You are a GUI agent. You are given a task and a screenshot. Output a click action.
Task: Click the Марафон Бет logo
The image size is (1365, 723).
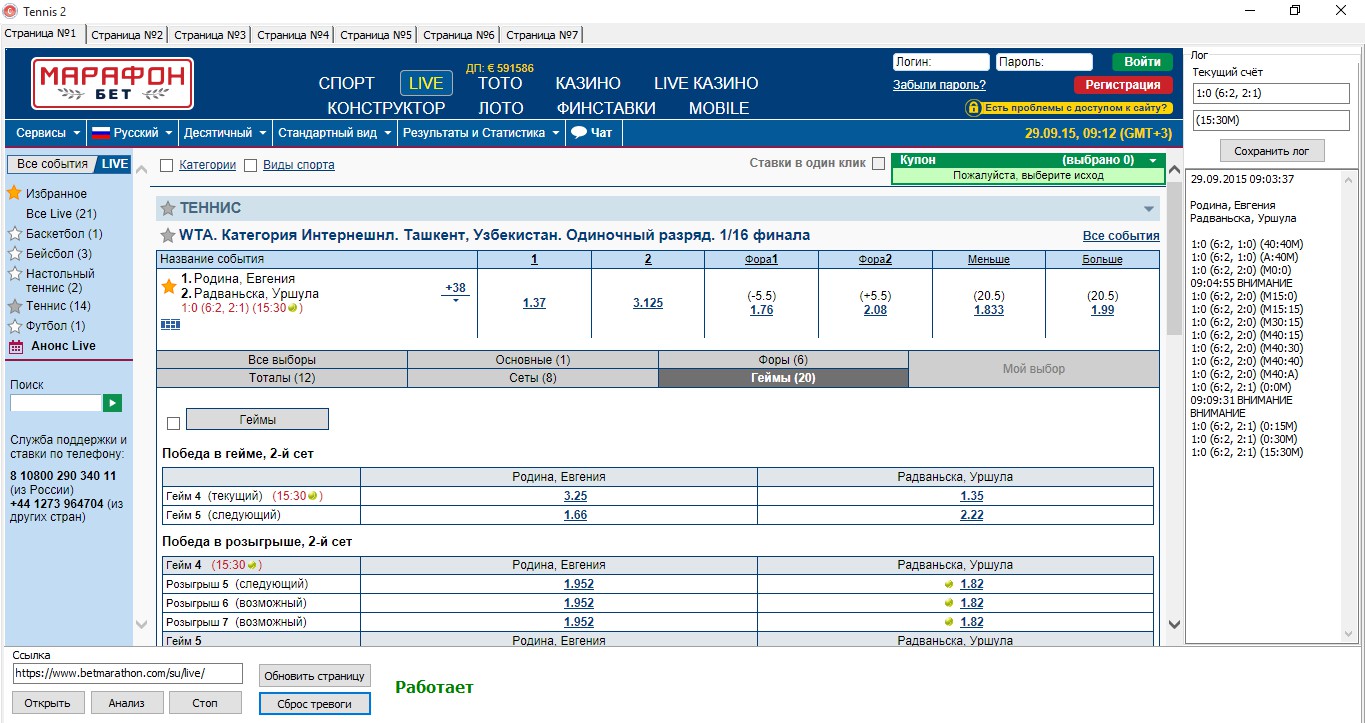(113, 84)
